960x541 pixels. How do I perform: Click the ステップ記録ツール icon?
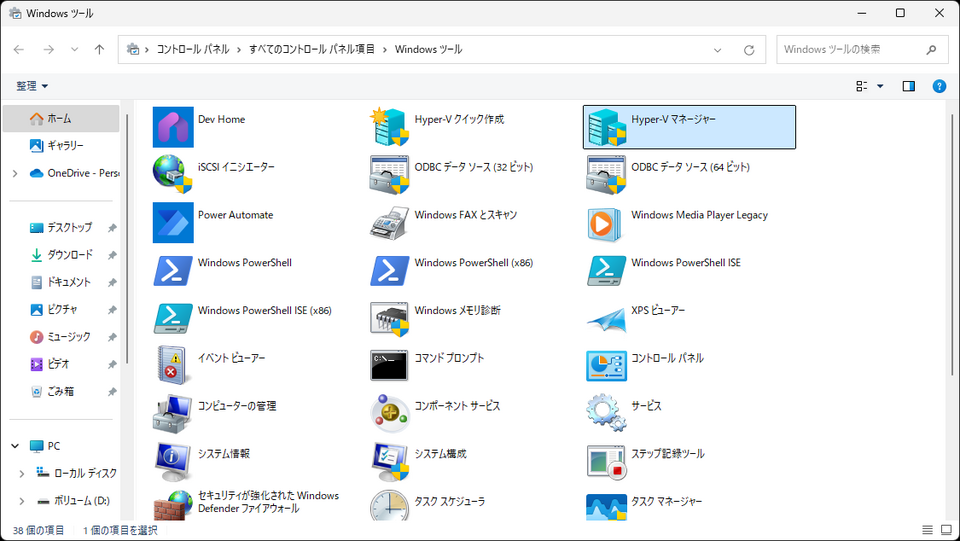click(x=606, y=461)
